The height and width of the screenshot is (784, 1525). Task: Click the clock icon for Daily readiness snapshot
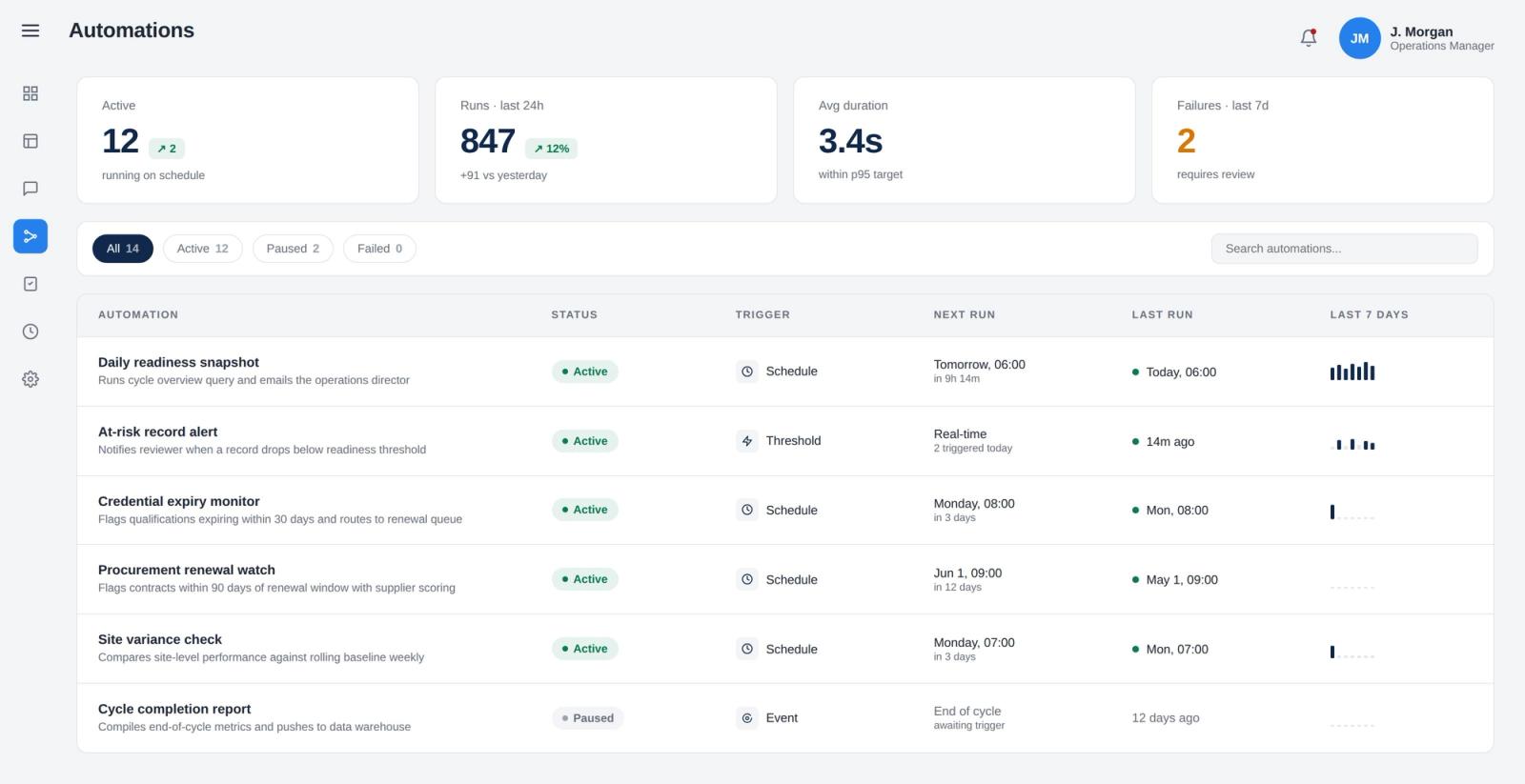point(747,372)
